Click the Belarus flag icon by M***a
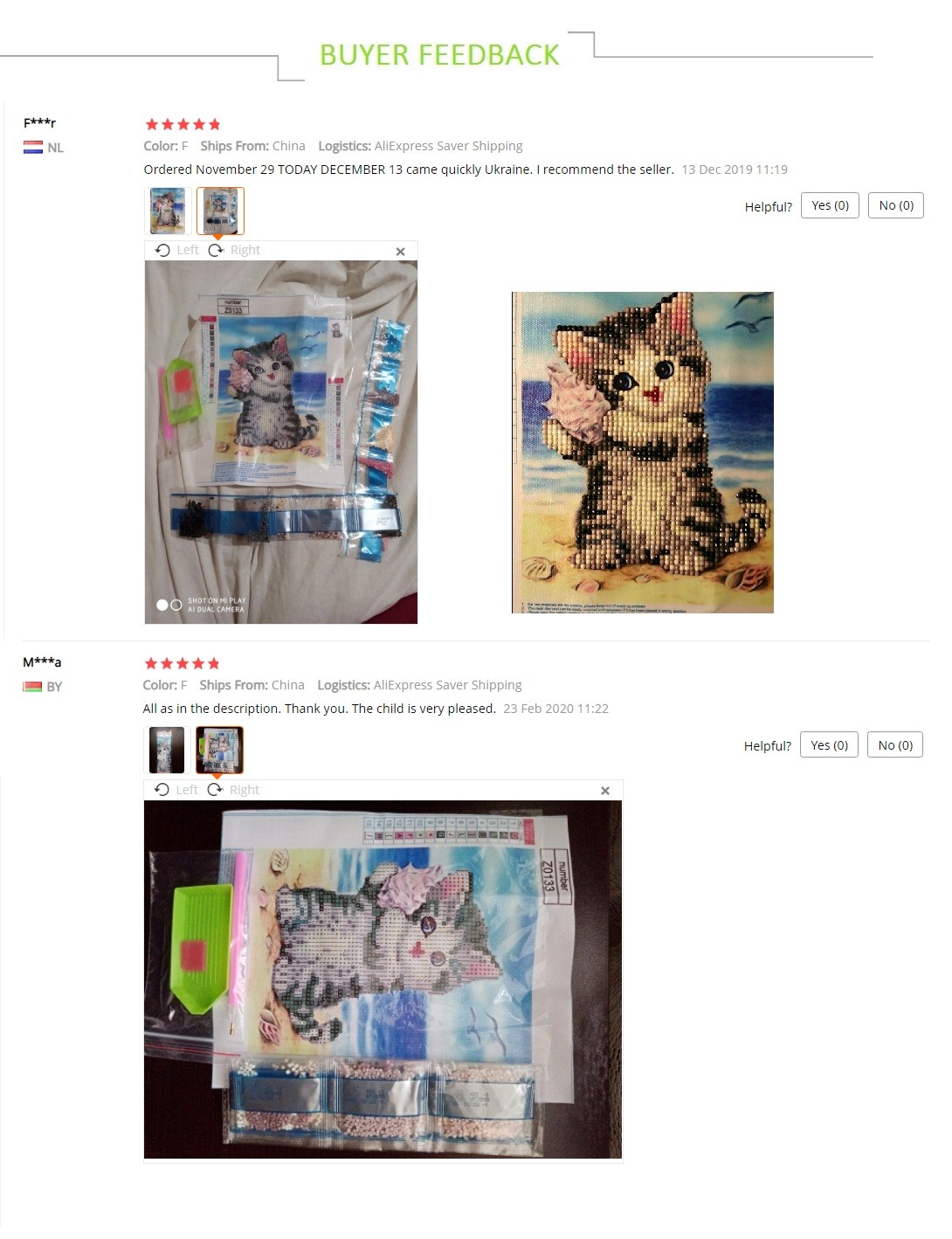Image resolution: width=952 pixels, height=1239 pixels. pos(32,687)
